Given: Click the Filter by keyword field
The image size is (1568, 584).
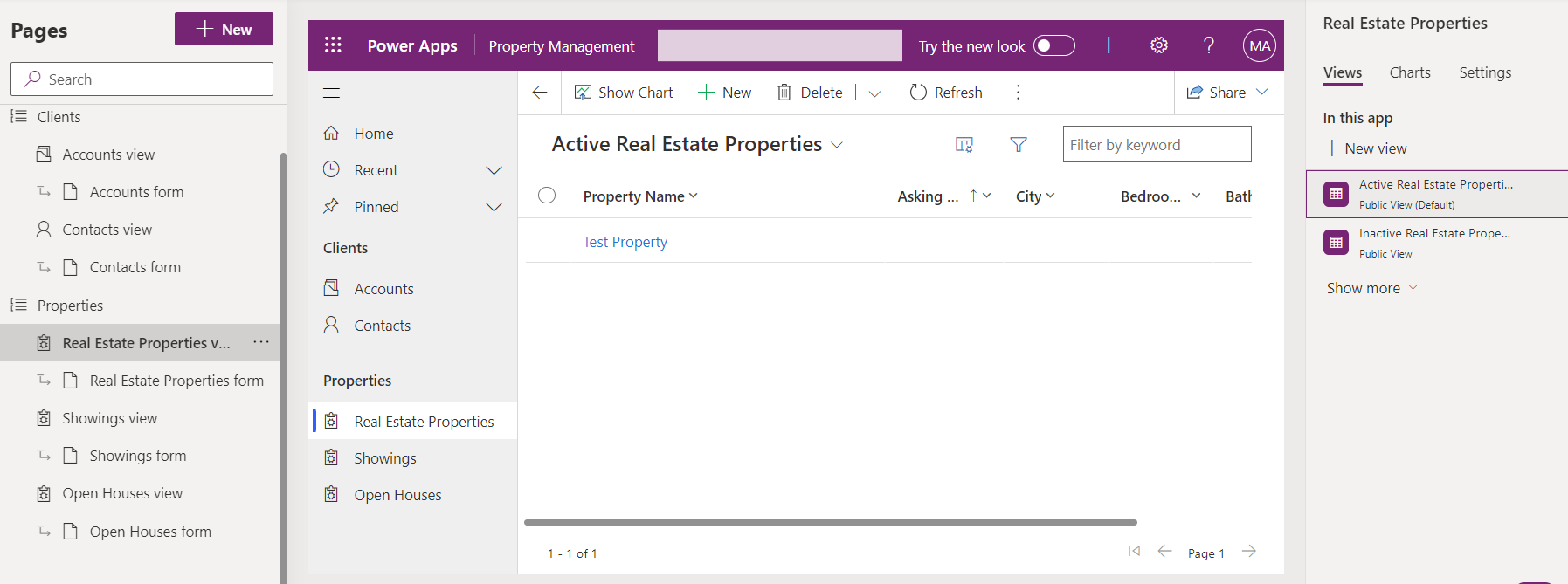Looking at the screenshot, I should click(1157, 144).
